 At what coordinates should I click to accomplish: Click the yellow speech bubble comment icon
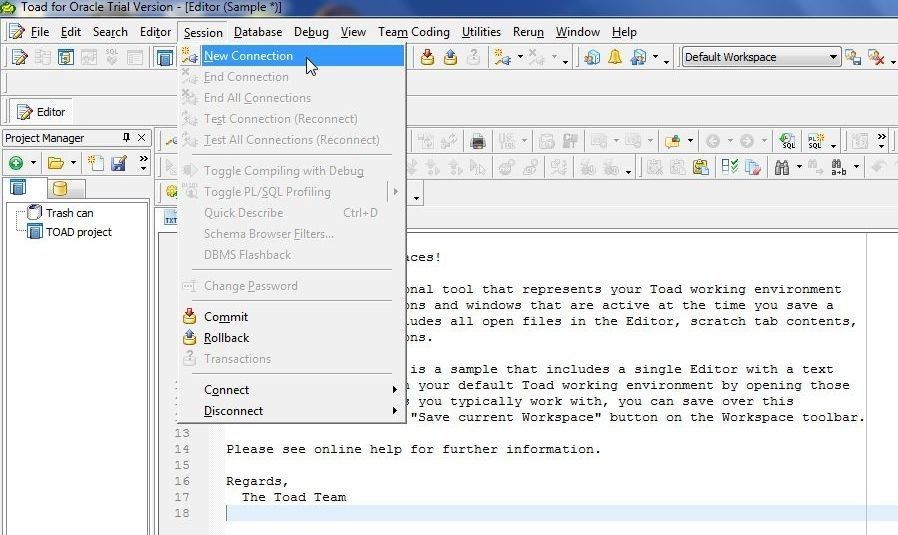coord(672,141)
